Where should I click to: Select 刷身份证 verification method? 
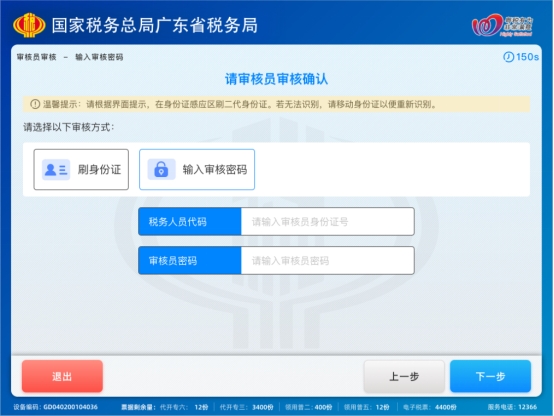(81, 170)
